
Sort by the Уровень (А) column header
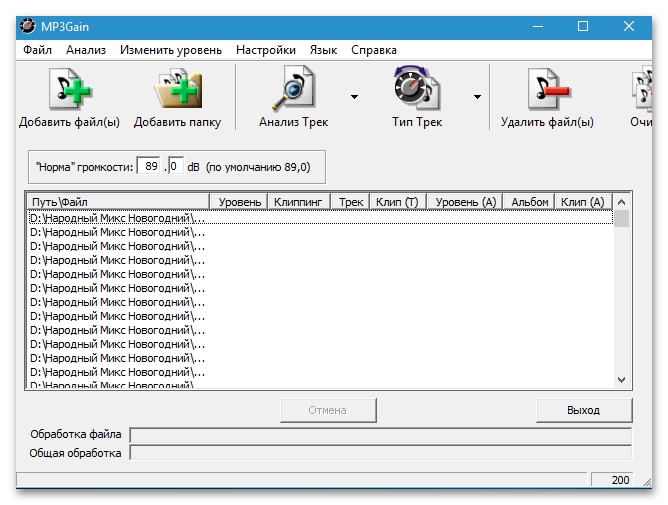[465, 202]
